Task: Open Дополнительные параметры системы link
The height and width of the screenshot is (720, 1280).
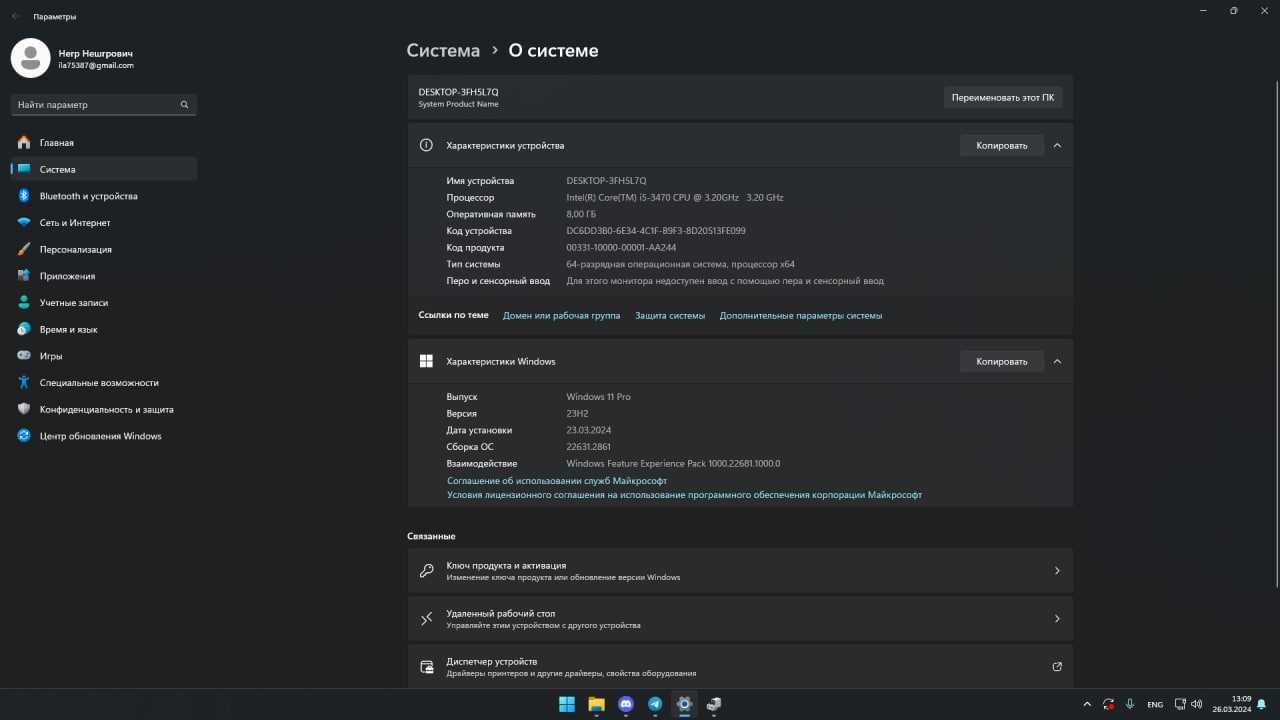Action: pos(801,315)
